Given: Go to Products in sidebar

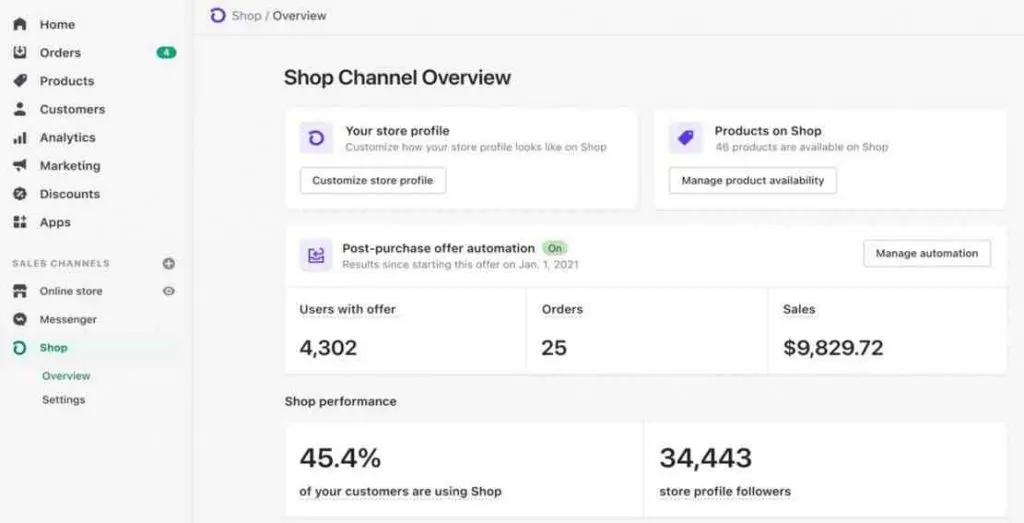Looking at the screenshot, I should click(x=67, y=81).
